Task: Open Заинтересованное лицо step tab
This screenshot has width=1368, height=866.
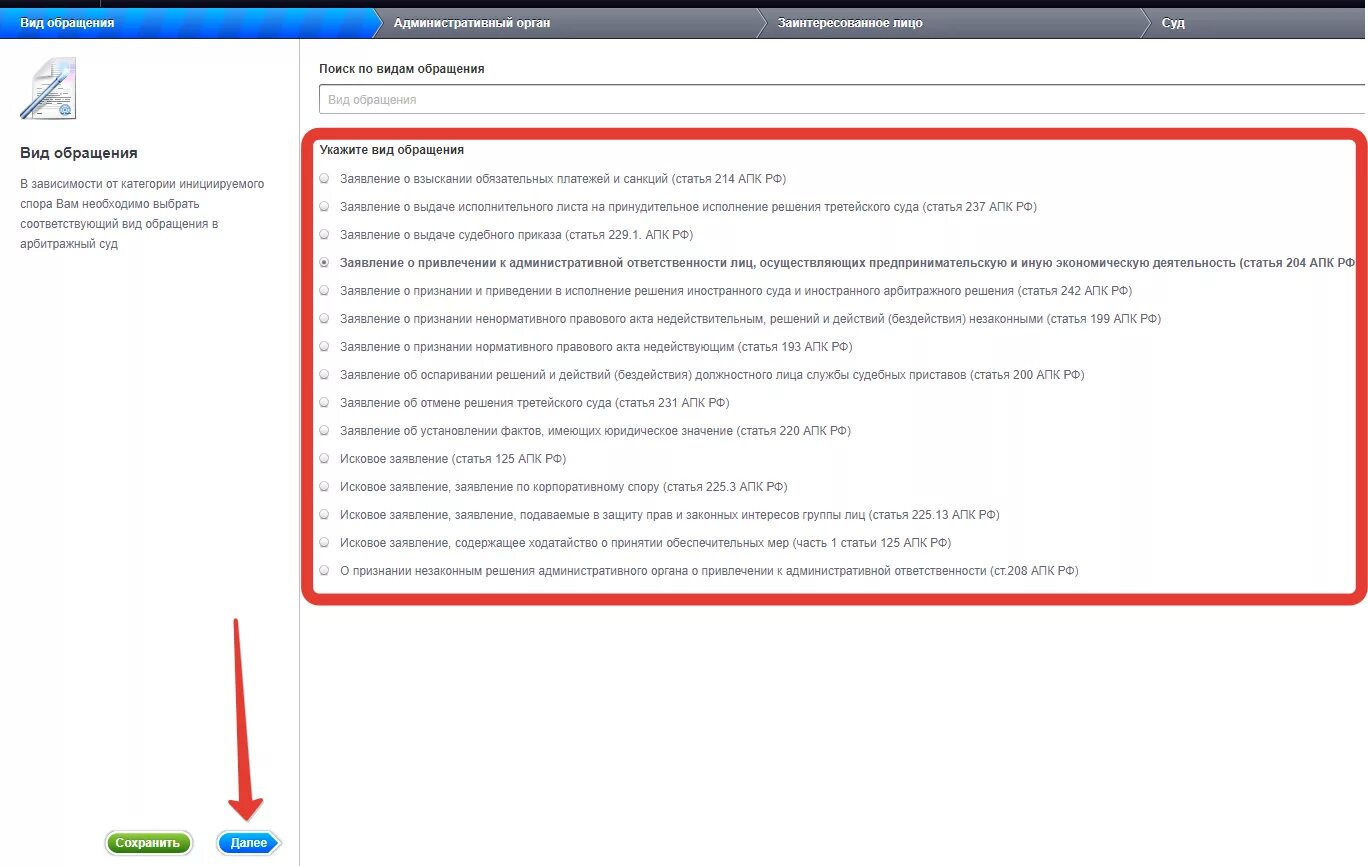Action: (x=954, y=23)
